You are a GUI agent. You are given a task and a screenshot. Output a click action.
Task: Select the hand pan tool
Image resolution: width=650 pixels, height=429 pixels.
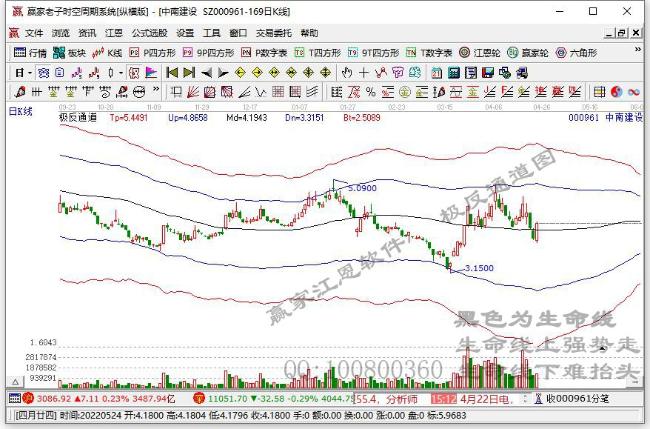pyautogui.click(x=347, y=73)
